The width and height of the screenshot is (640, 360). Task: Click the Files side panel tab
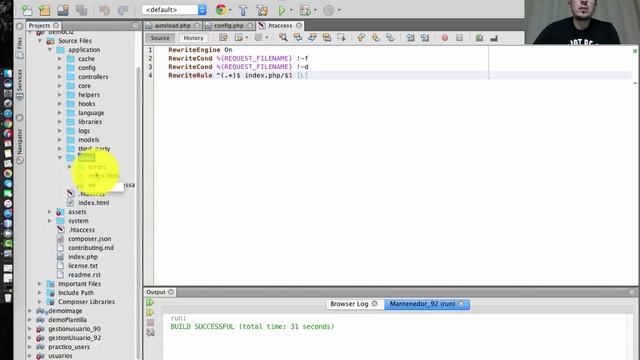click(x=20, y=47)
